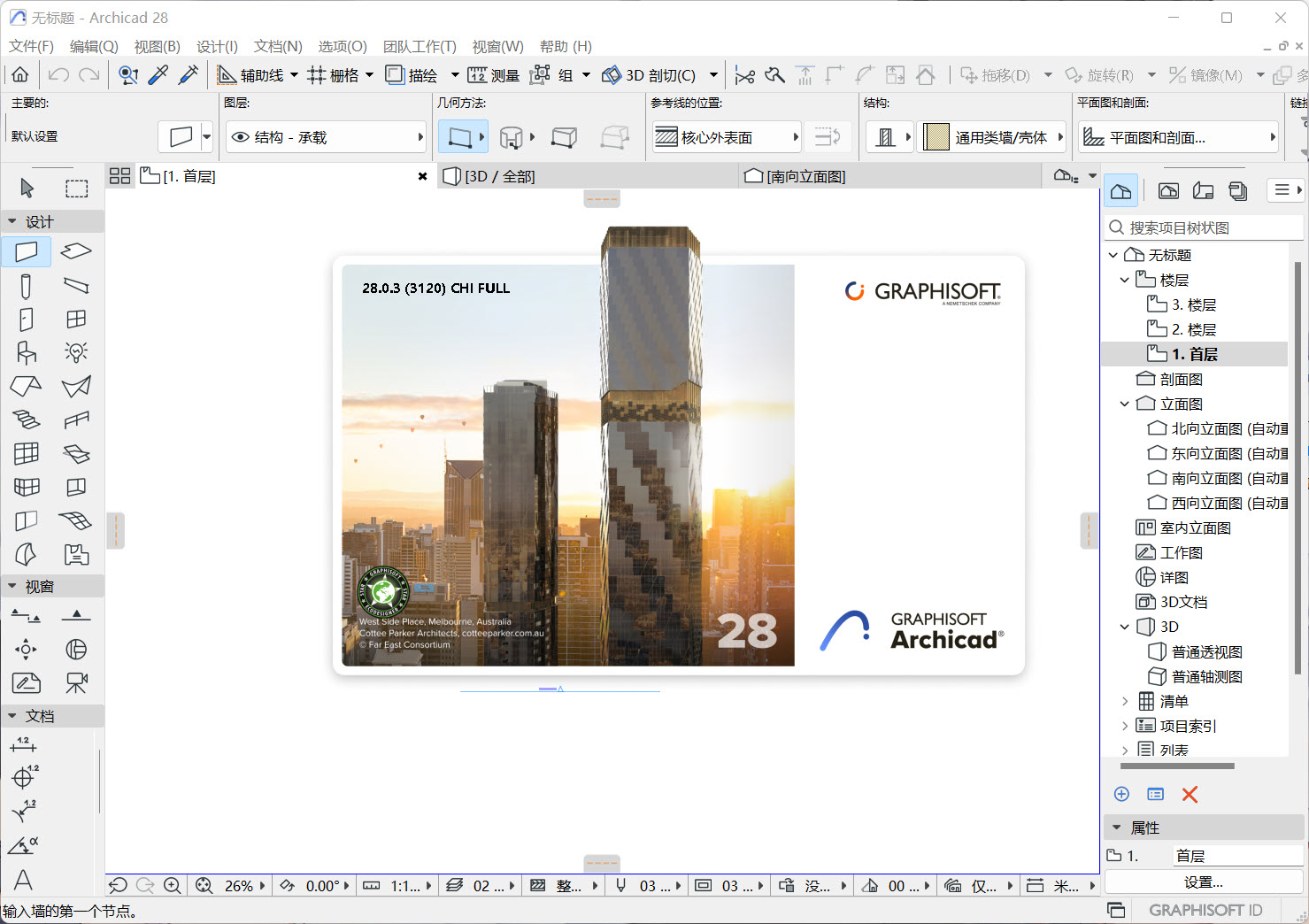This screenshot has width=1309, height=924.
Task: Click the navigator search field 搜索项目树状图
Action: pyautogui.click(x=1205, y=227)
